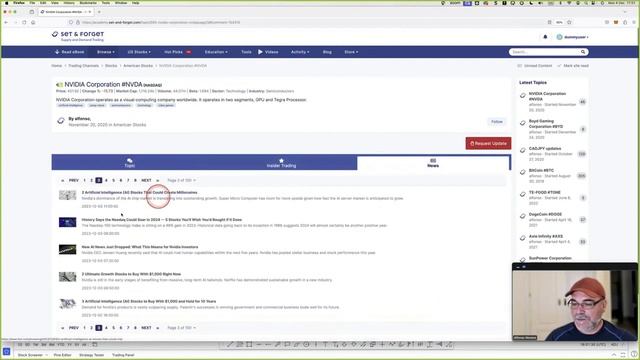Viewport: 640px width, 360px height.
Task: Click the search magnifier icon
Action: tap(583, 52)
